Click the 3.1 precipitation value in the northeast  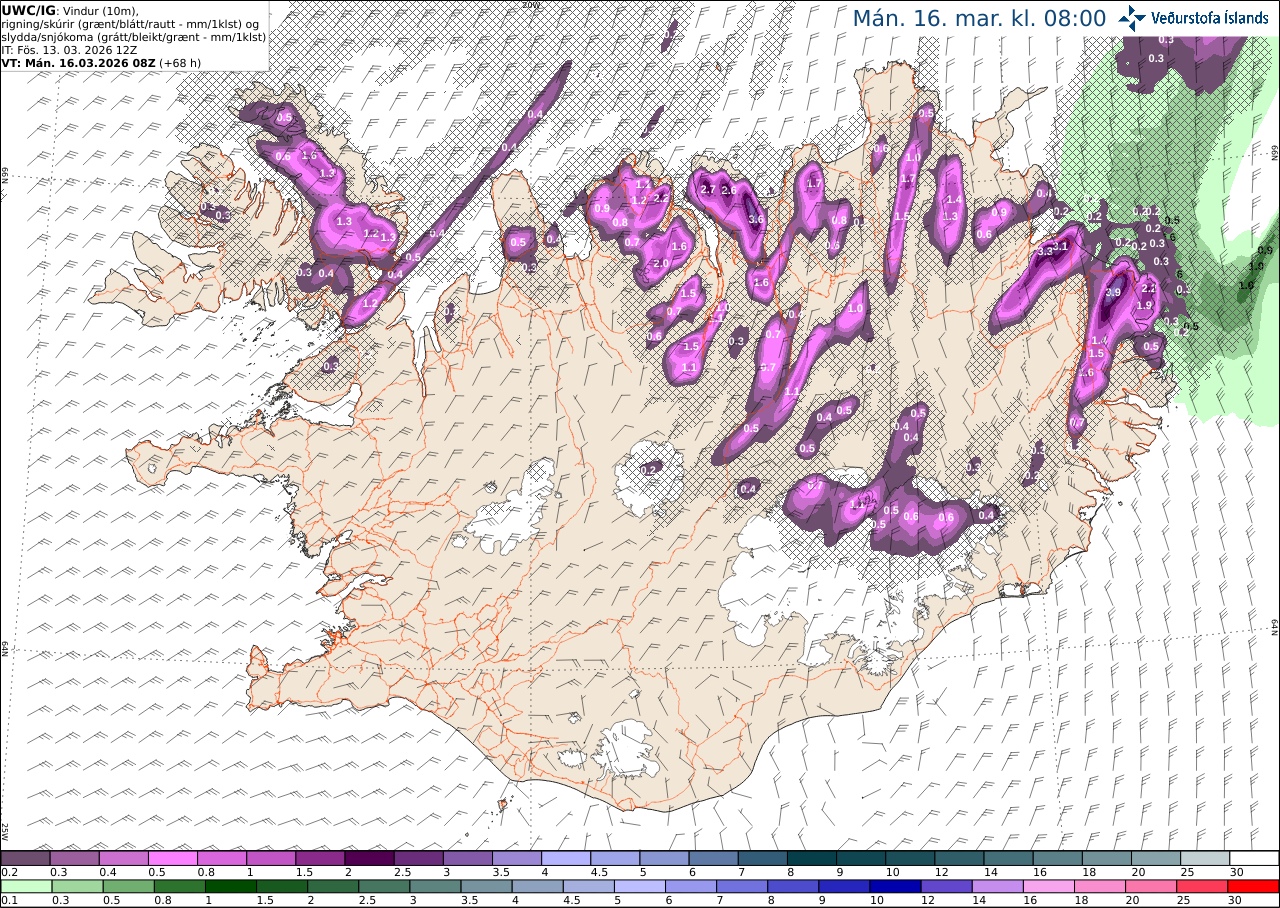point(1062,246)
